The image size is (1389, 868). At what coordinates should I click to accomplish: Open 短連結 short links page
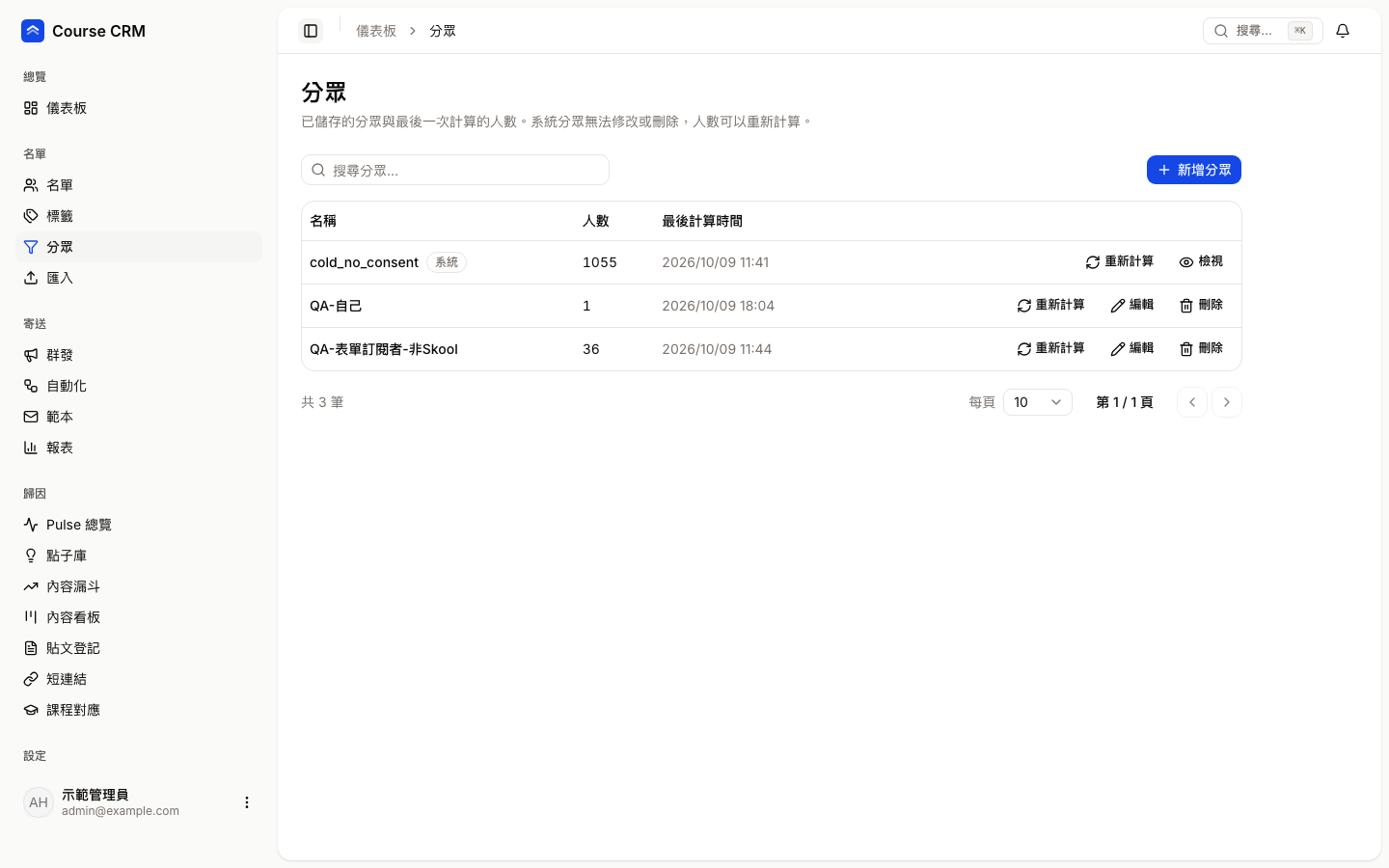coord(139,679)
